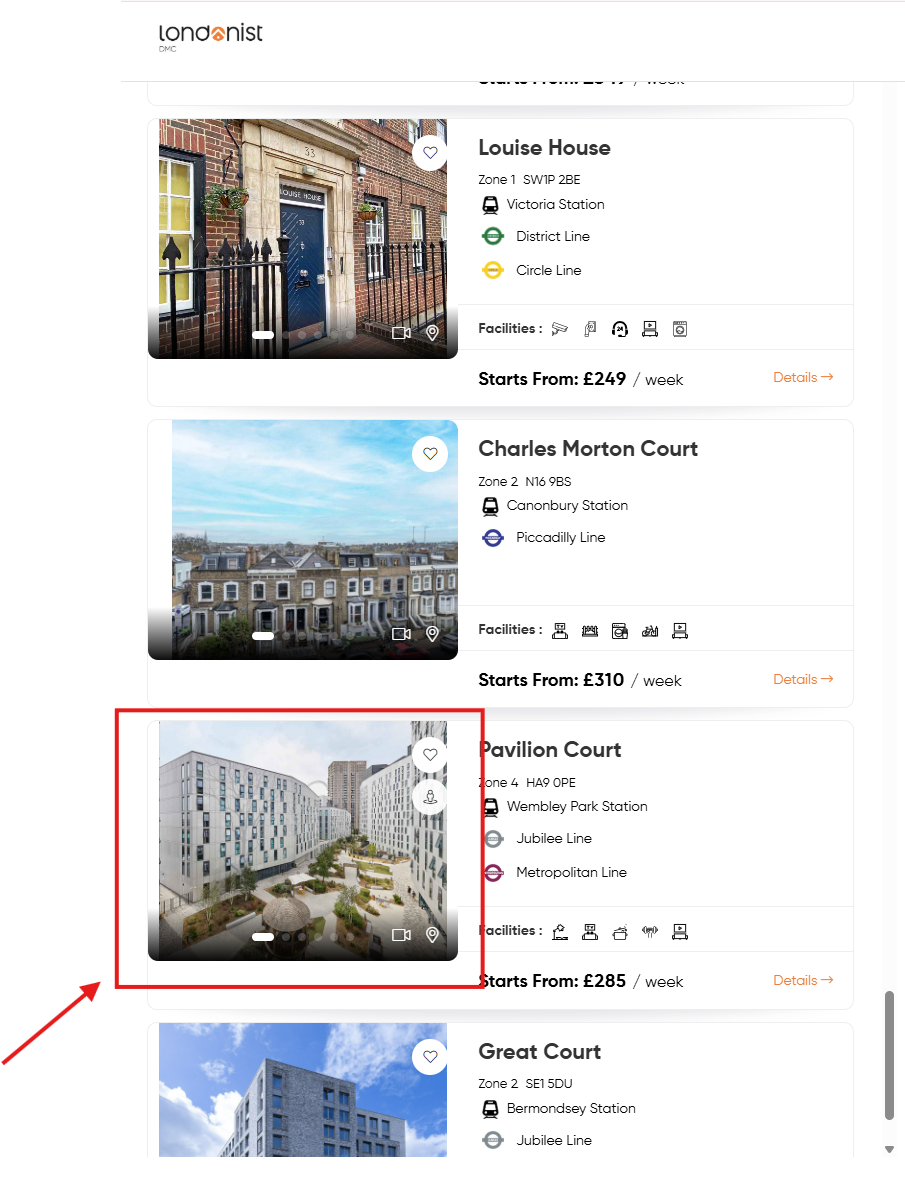
Task: Click the green District Line roundel
Action: click(493, 237)
